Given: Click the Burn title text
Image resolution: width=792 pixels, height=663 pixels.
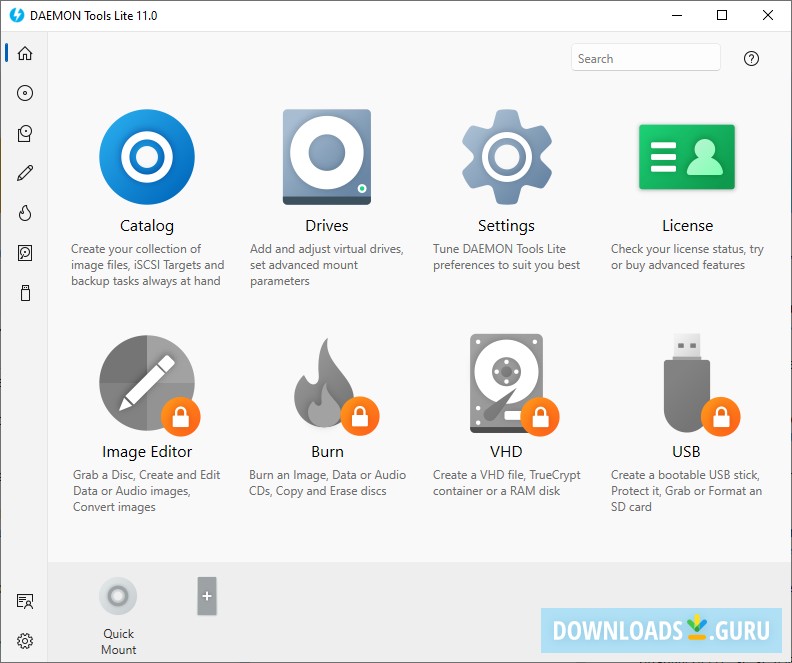Looking at the screenshot, I should 327,451.
